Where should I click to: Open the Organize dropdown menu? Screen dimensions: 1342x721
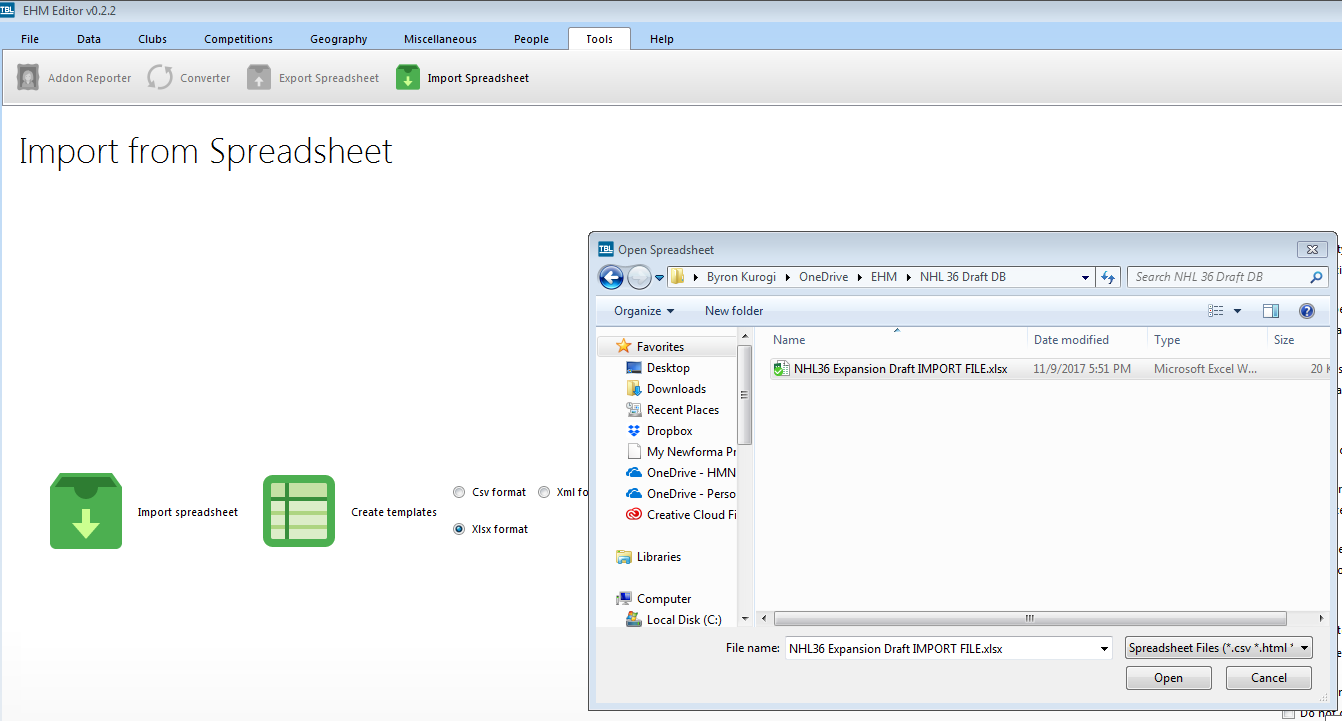[644, 311]
